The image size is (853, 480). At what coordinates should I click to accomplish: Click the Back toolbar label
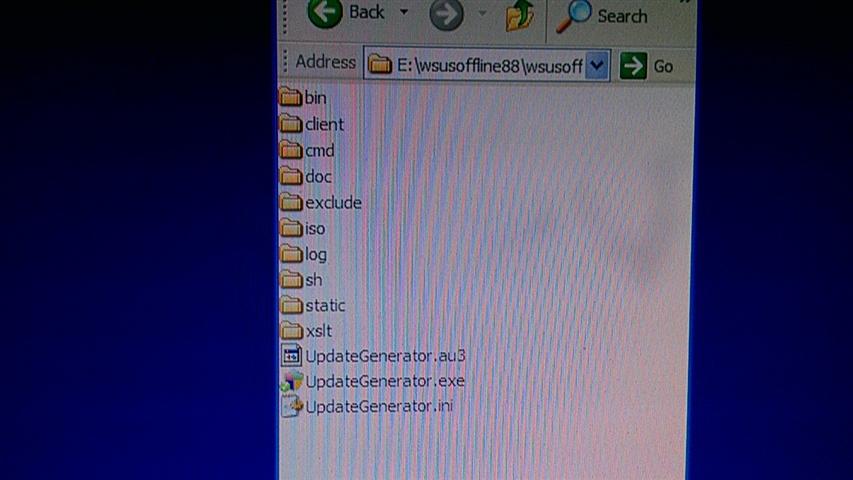[366, 12]
